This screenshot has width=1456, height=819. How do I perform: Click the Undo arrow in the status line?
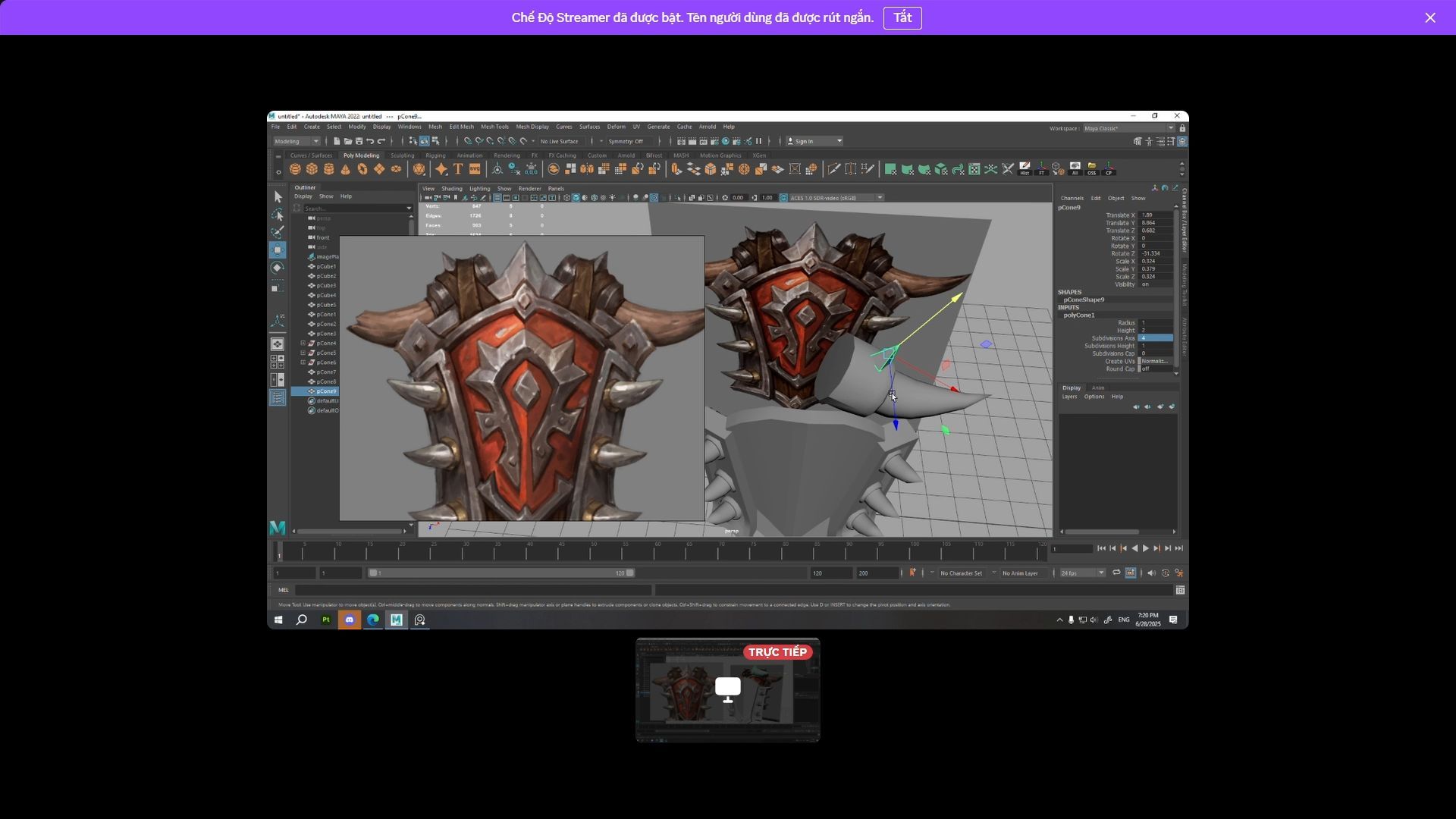point(370,141)
